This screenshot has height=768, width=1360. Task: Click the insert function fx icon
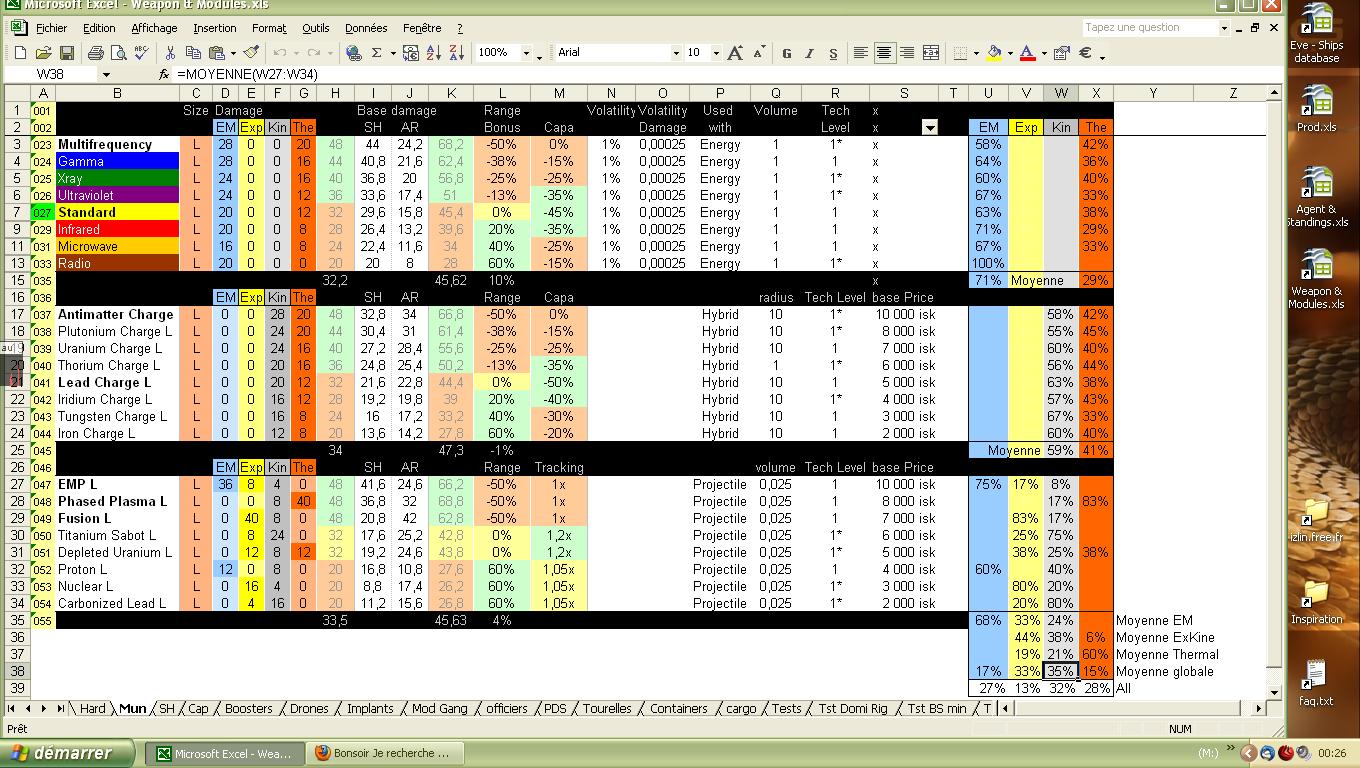(x=164, y=74)
